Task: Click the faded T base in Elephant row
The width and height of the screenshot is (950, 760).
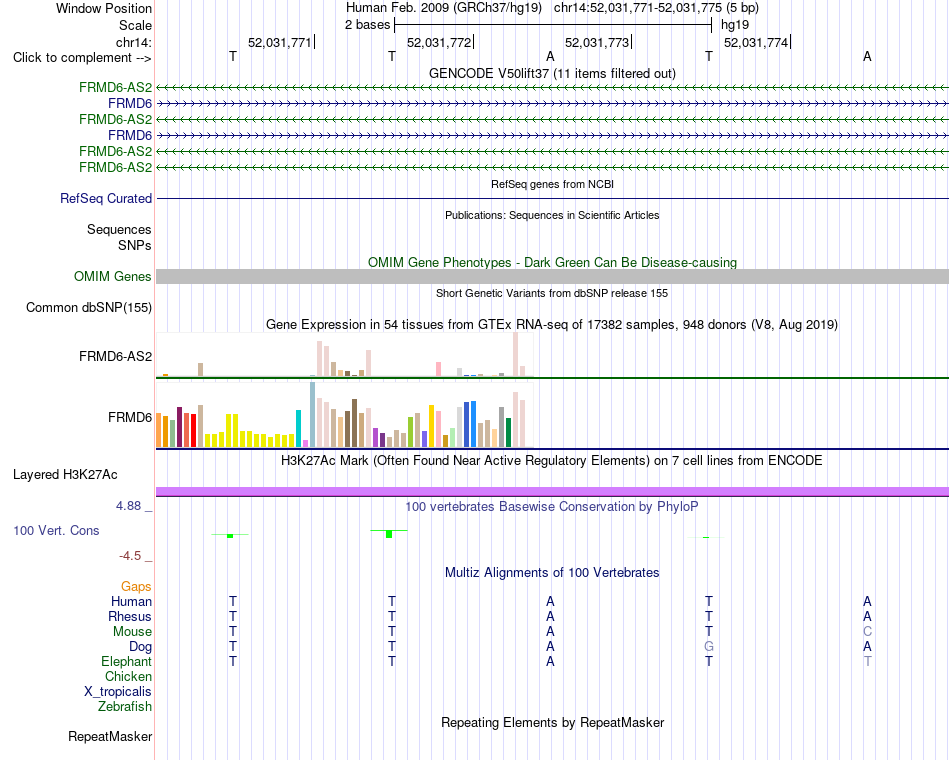Action: coord(868,661)
